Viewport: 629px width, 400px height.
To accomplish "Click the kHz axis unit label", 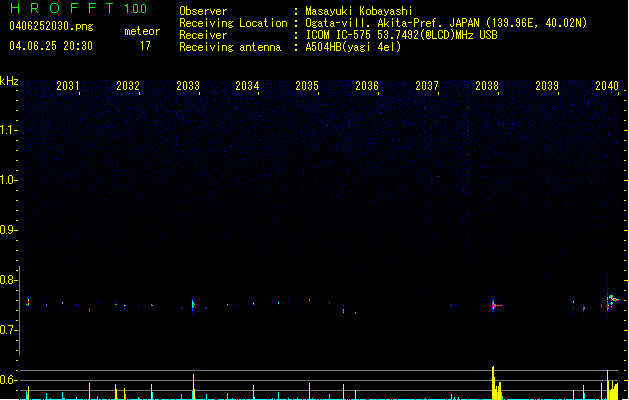I will pyautogui.click(x=9, y=81).
